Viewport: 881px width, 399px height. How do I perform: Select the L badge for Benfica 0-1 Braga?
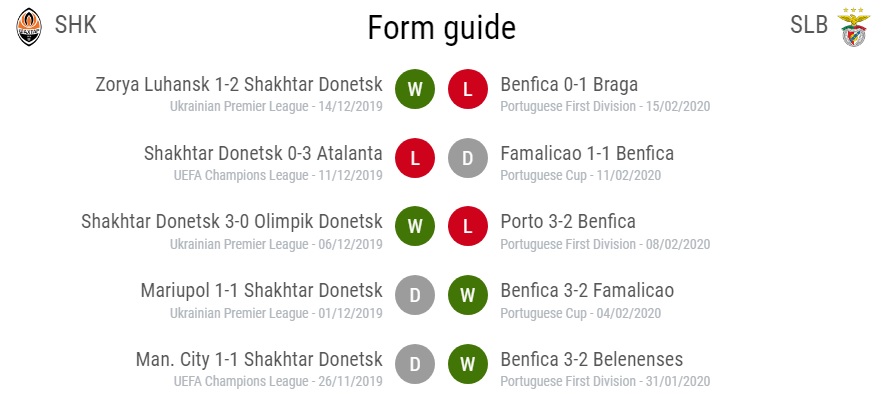tap(467, 89)
